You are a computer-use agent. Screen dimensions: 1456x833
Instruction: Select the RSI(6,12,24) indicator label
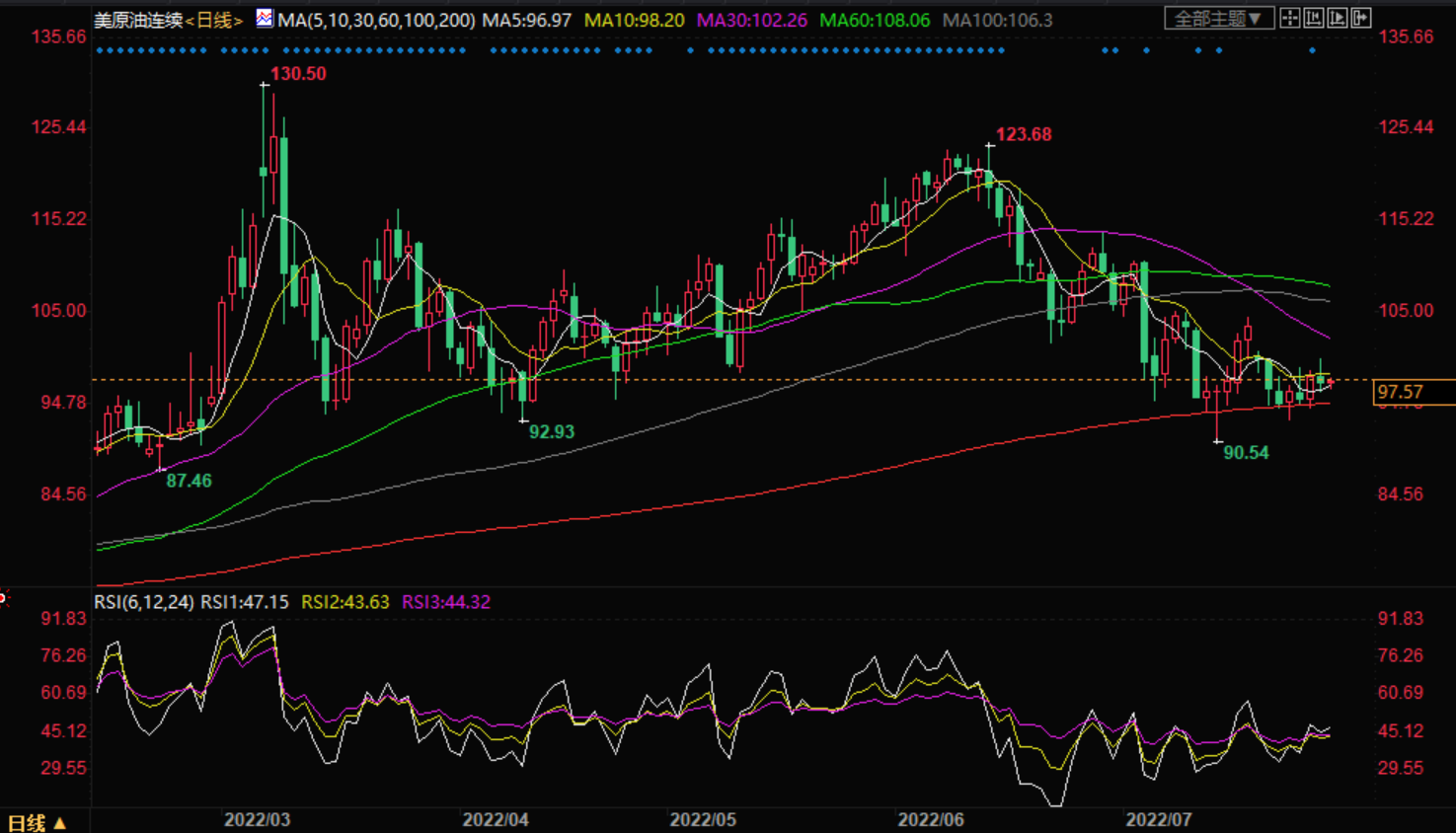click(x=143, y=602)
